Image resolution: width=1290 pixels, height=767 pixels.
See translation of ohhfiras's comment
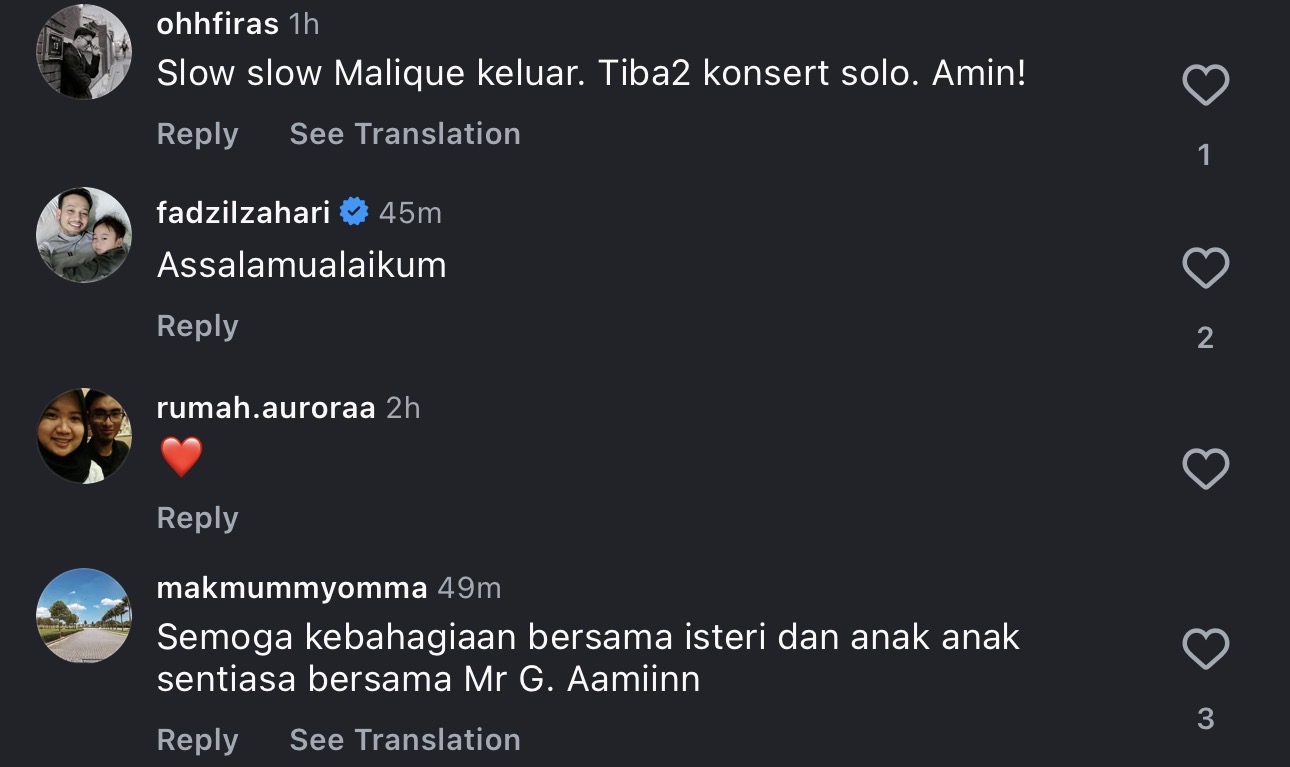coord(404,134)
